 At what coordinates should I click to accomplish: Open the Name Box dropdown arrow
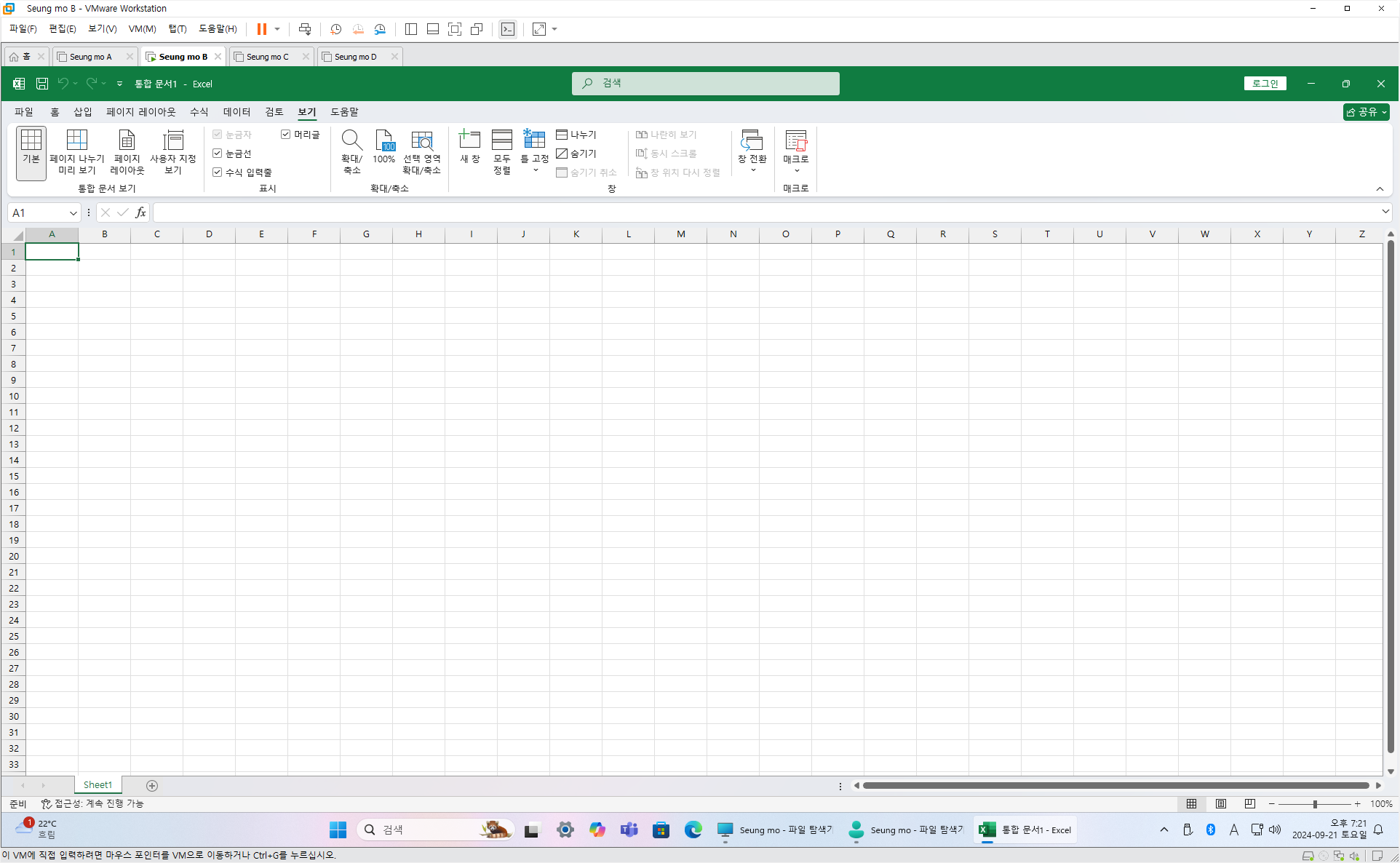[x=73, y=213]
